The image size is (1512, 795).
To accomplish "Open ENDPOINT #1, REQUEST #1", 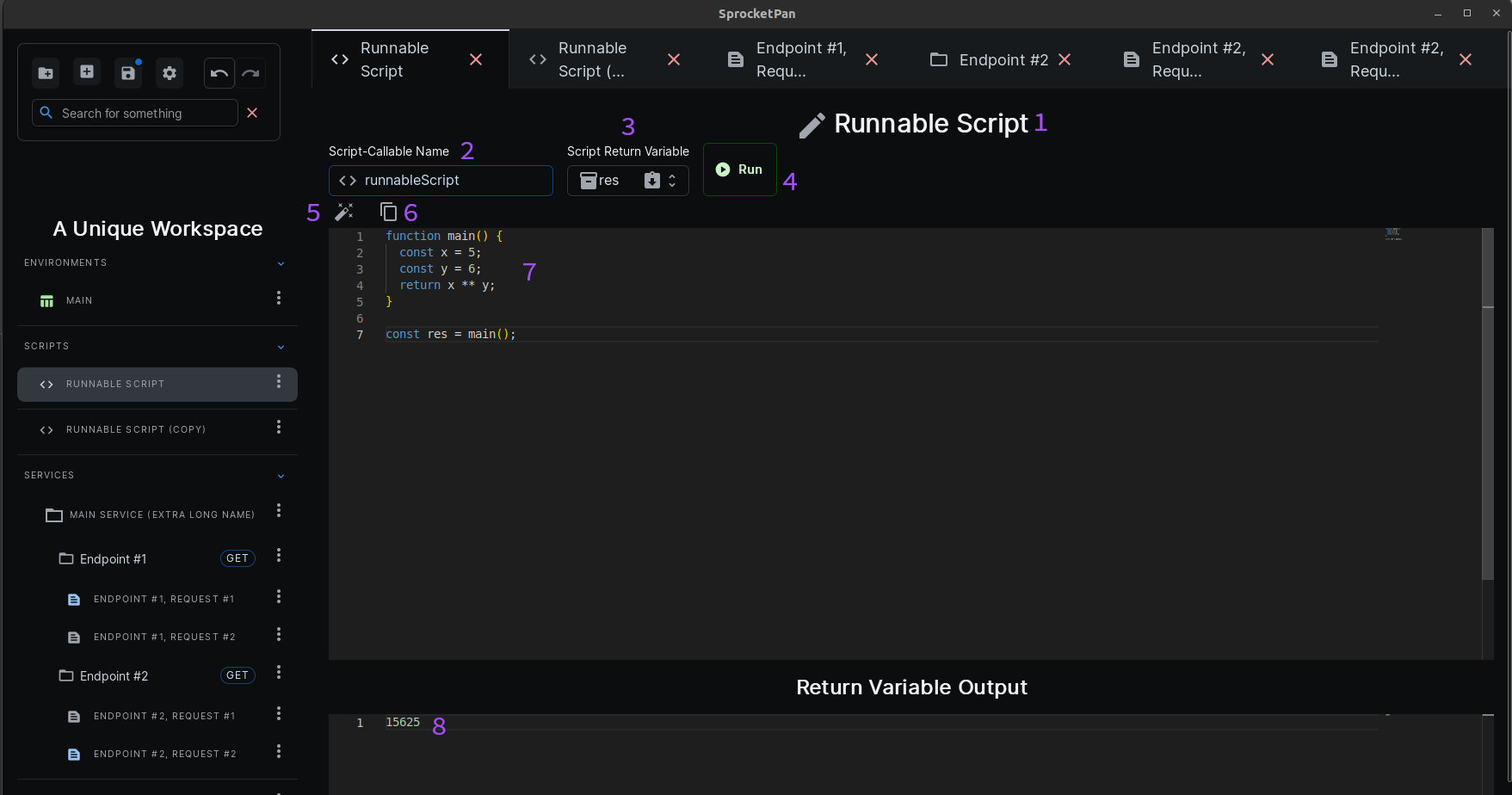I will tap(164, 599).
